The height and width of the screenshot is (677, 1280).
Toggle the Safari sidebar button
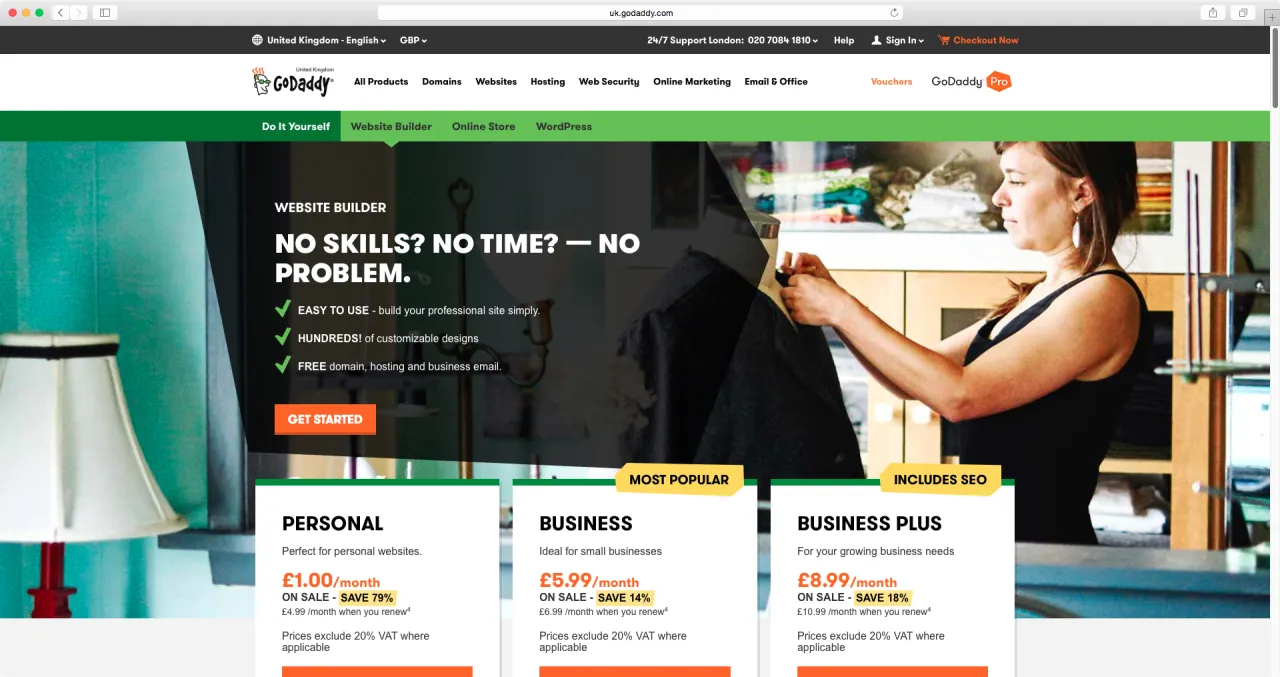104,12
